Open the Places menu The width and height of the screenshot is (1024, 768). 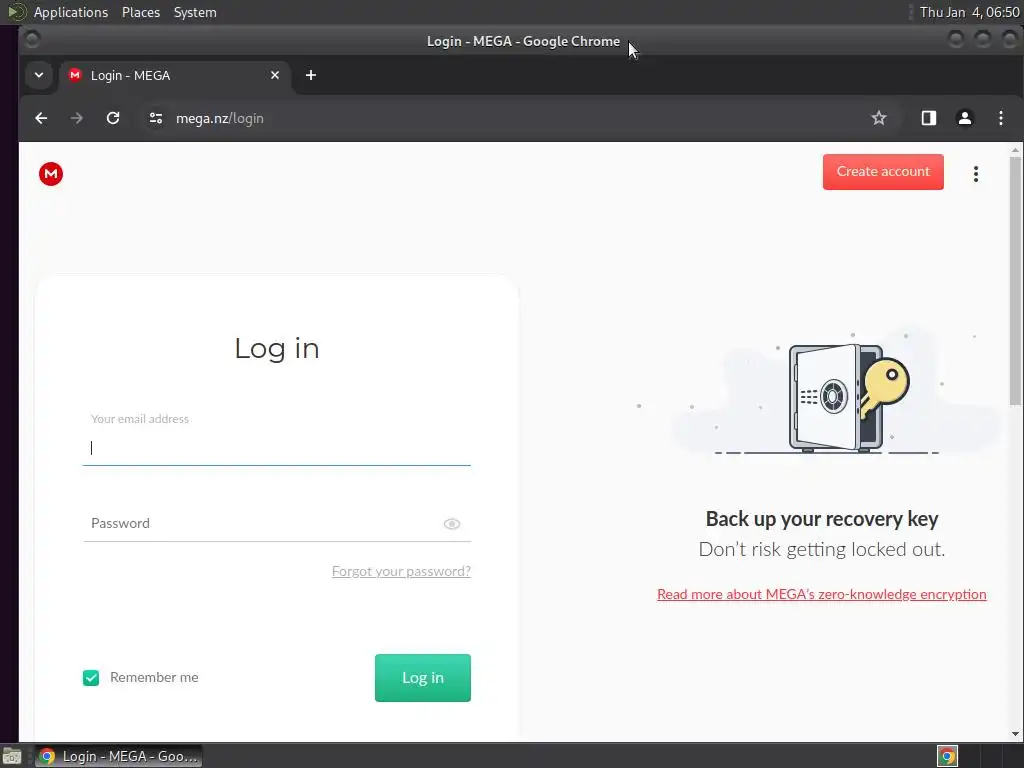click(141, 12)
